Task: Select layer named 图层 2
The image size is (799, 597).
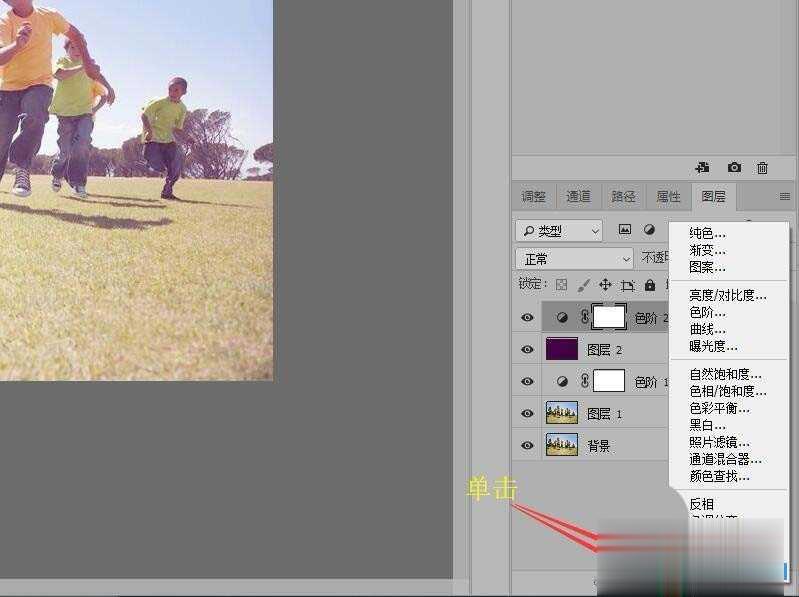Action: 604,350
